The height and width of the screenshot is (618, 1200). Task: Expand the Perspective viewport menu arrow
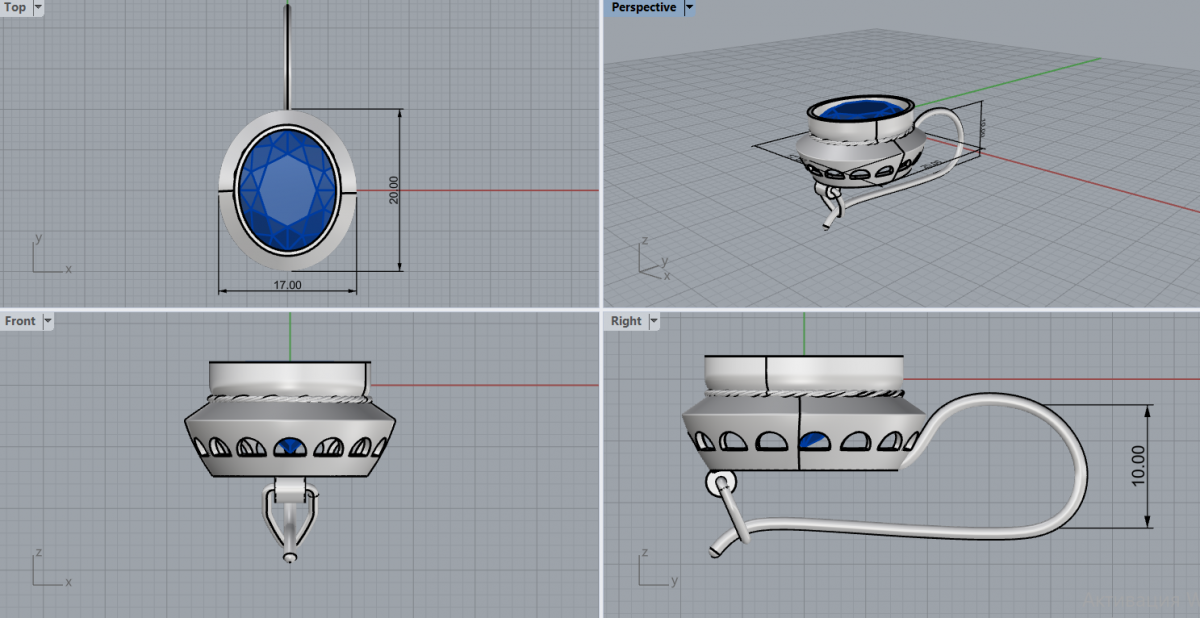689,8
